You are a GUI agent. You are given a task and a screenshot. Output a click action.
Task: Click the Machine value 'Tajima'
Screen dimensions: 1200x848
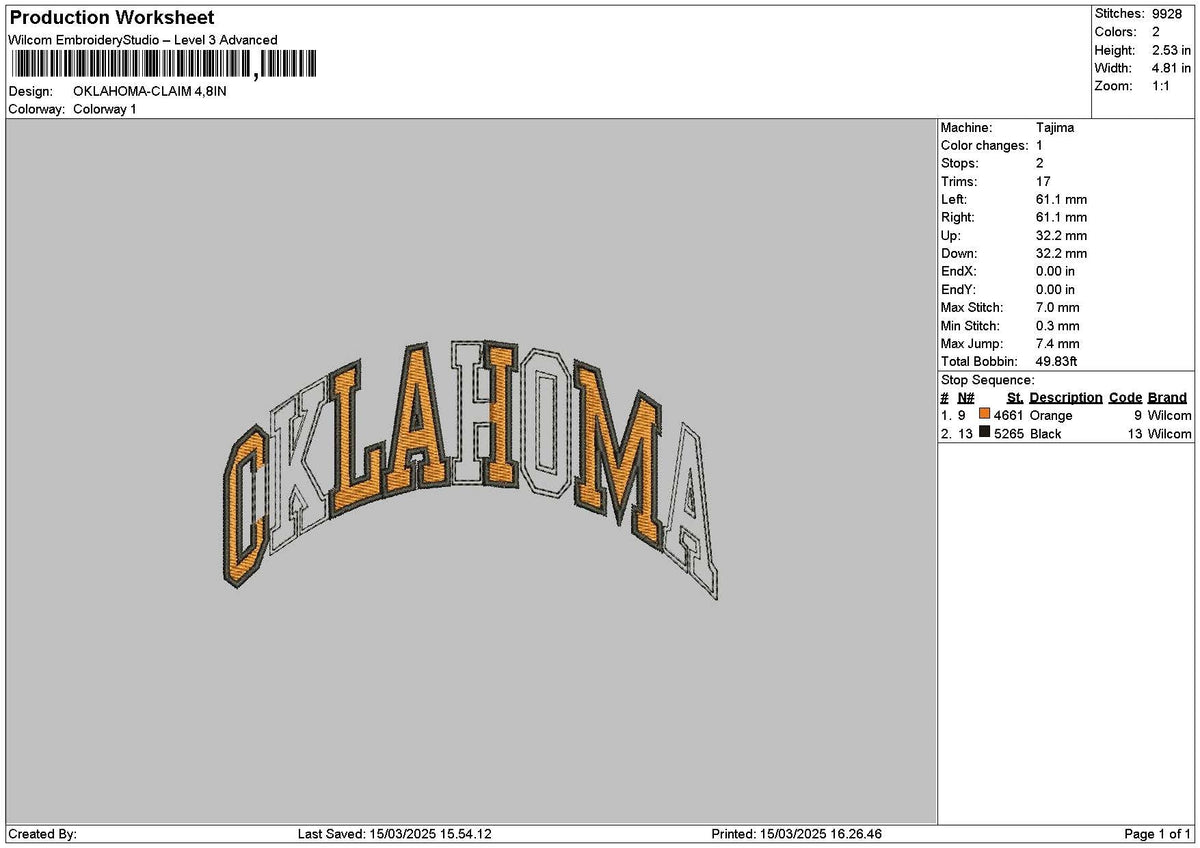point(1055,128)
